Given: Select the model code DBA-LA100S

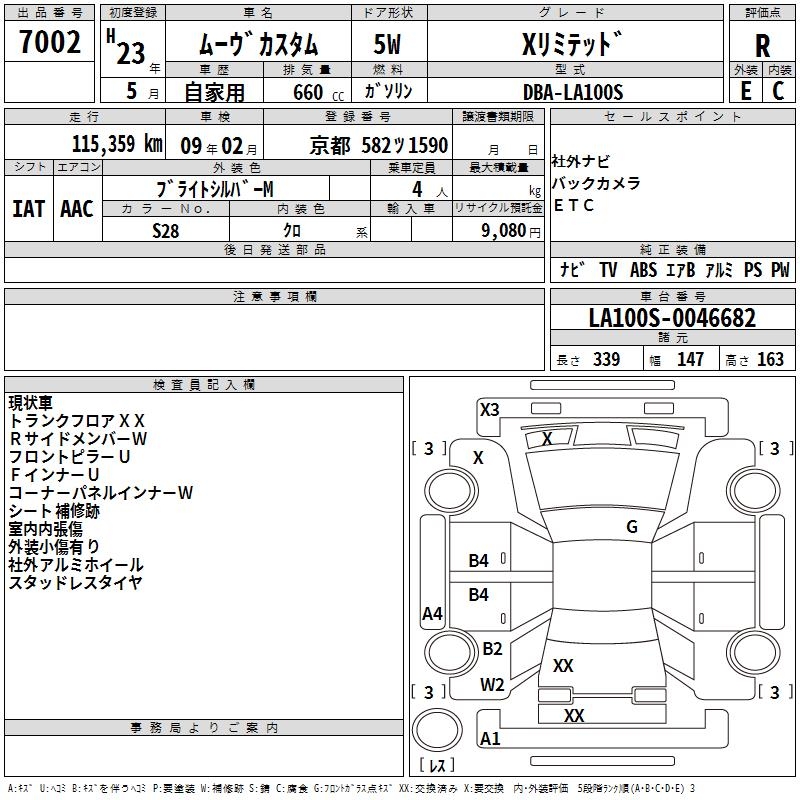Looking at the screenshot, I should [x=573, y=92].
